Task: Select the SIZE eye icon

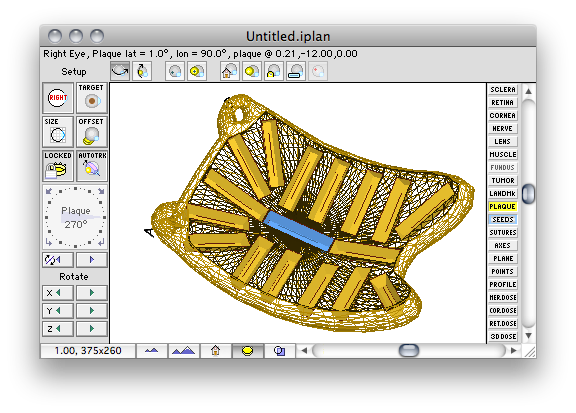Action: (x=58, y=132)
